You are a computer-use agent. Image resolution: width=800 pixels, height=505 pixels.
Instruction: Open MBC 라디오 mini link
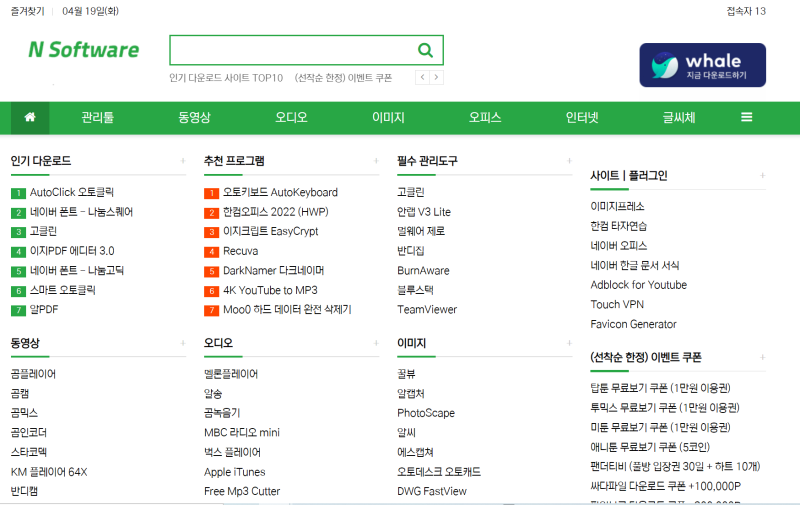(242, 433)
